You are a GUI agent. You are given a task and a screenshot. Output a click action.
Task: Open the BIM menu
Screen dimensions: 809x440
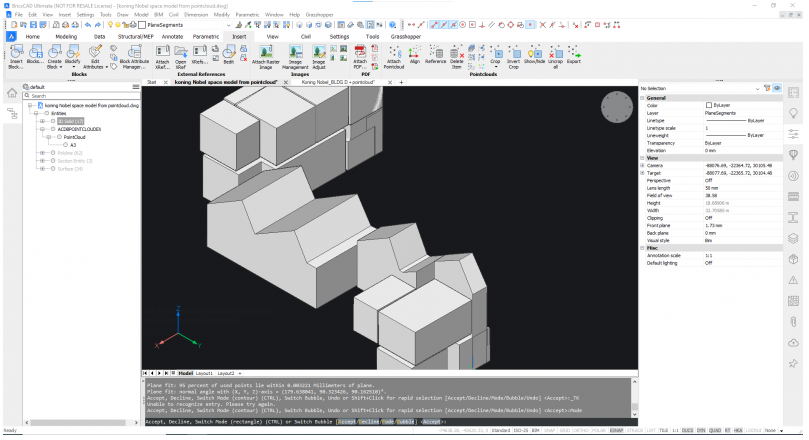[158, 14]
